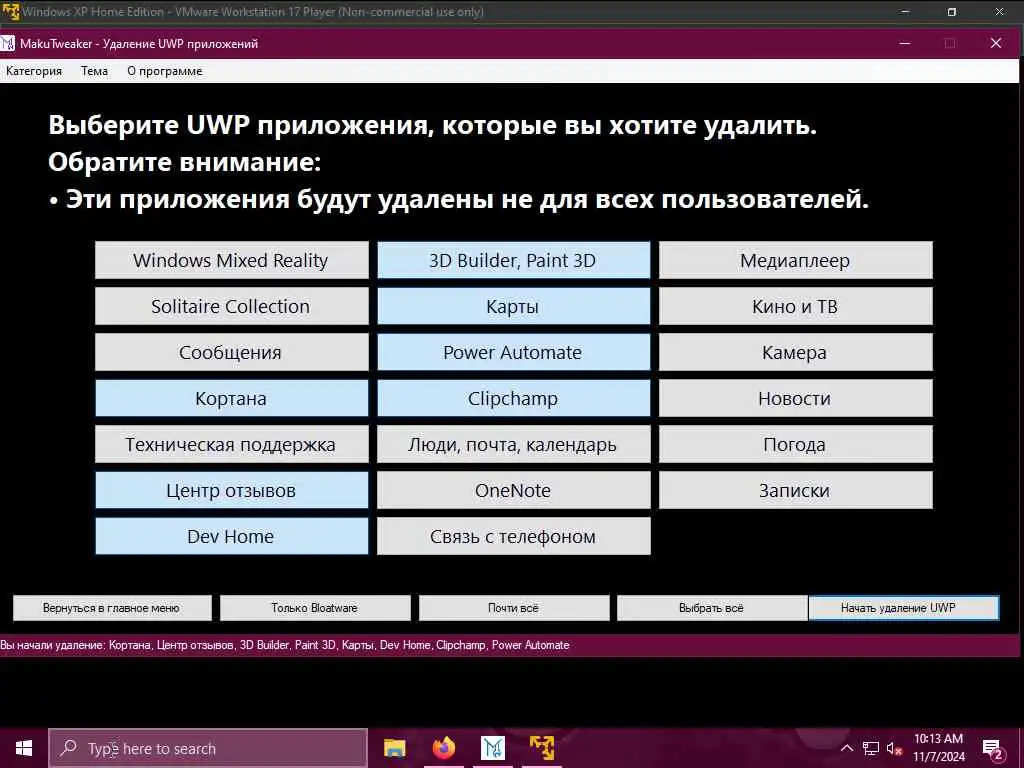The image size is (1024, 768).
Task: Select the Новости app button
Action: 795,398
